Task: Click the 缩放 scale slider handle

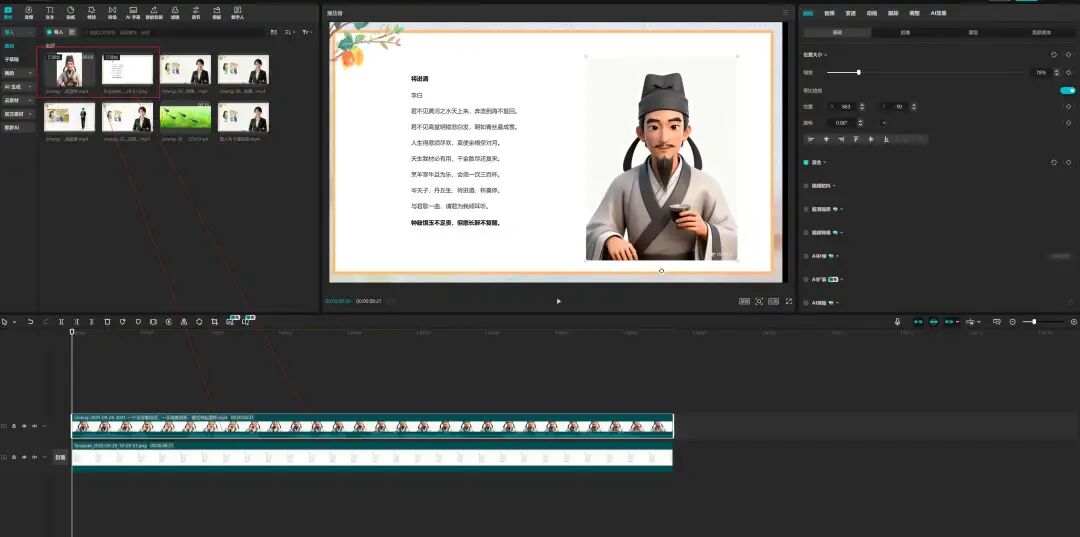Action: tap(859, 72)
